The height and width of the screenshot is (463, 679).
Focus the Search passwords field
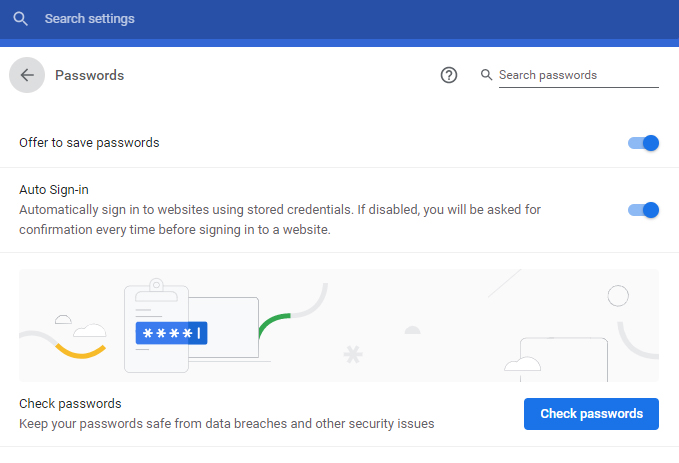click(579, 75)
